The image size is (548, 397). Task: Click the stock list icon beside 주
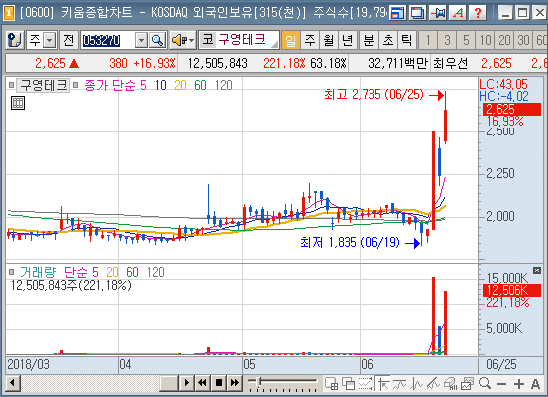(15, 40)
